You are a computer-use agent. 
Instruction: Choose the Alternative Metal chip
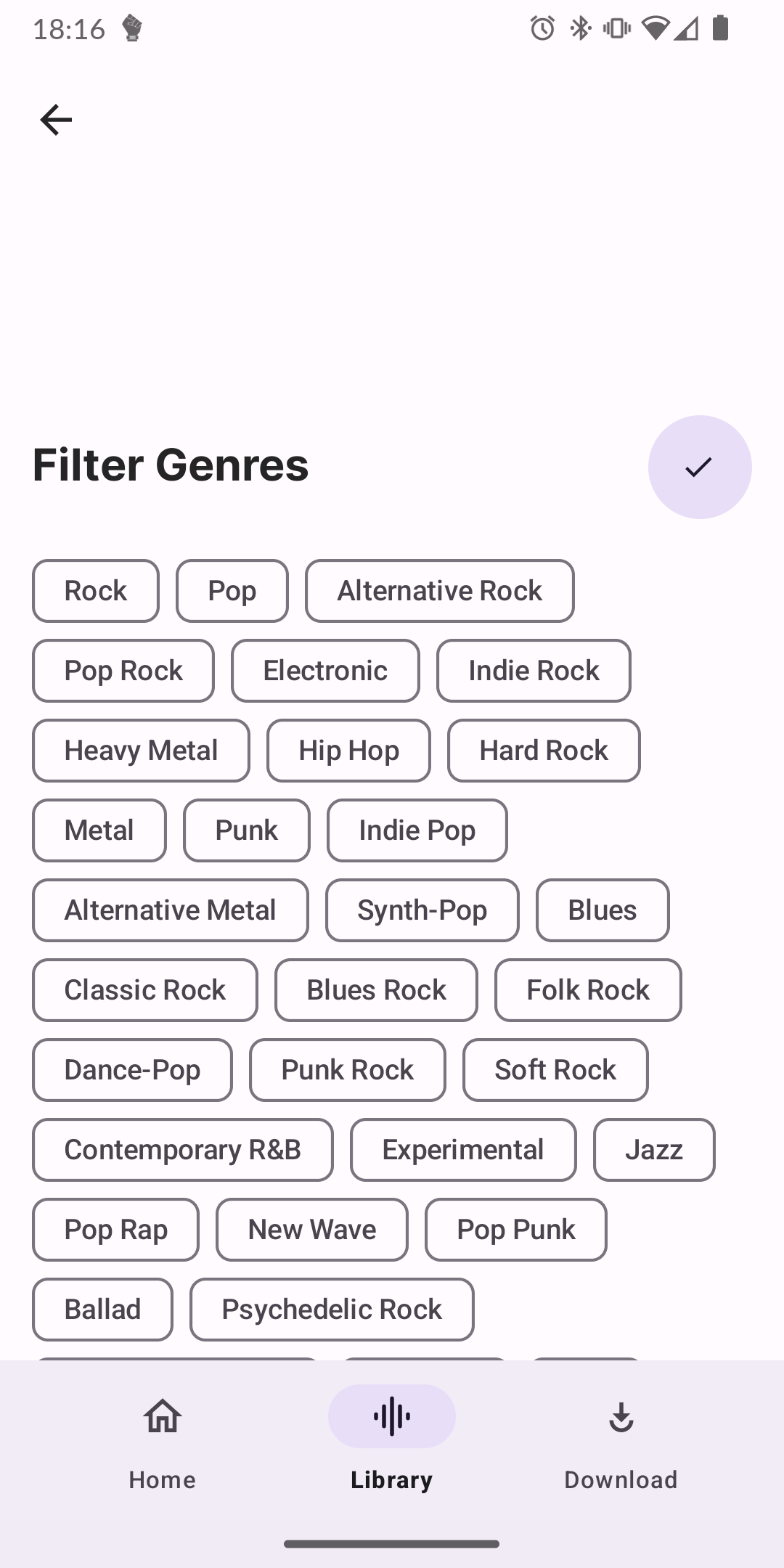point(170,910)
